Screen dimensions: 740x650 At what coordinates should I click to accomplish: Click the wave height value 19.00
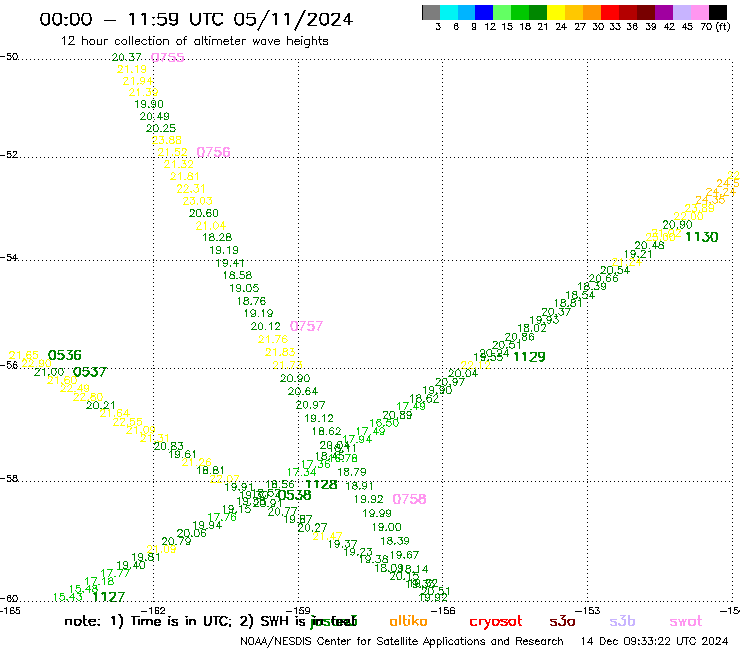pyautogui.click(x=387, y=527)
